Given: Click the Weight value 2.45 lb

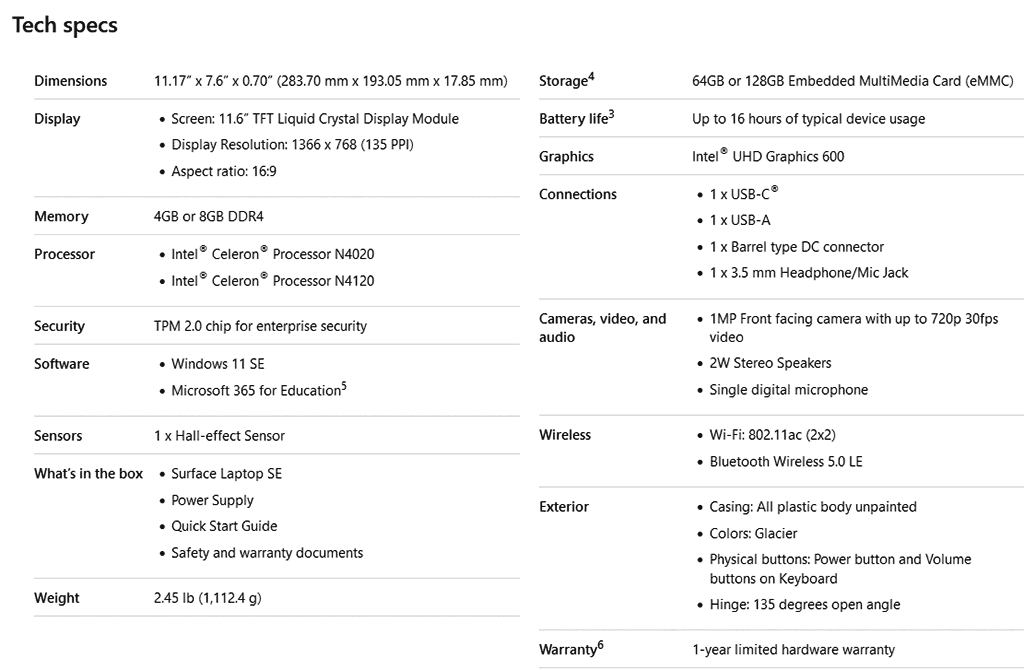Looking at the screenshot, I should pos(208,598).
